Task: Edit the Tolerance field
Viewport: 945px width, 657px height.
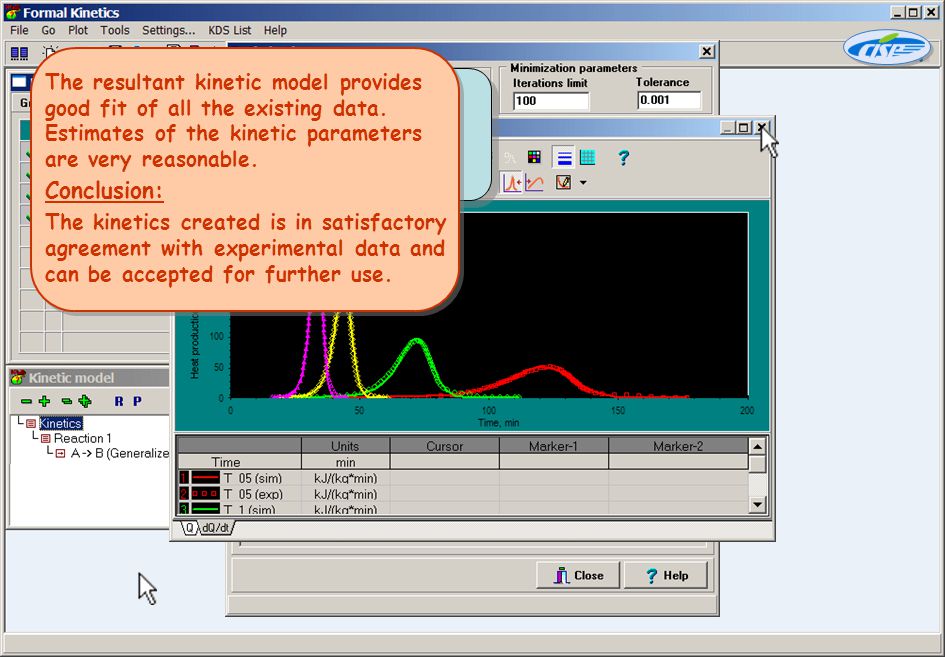Action: pyautogui.click(x=669, y=100)
